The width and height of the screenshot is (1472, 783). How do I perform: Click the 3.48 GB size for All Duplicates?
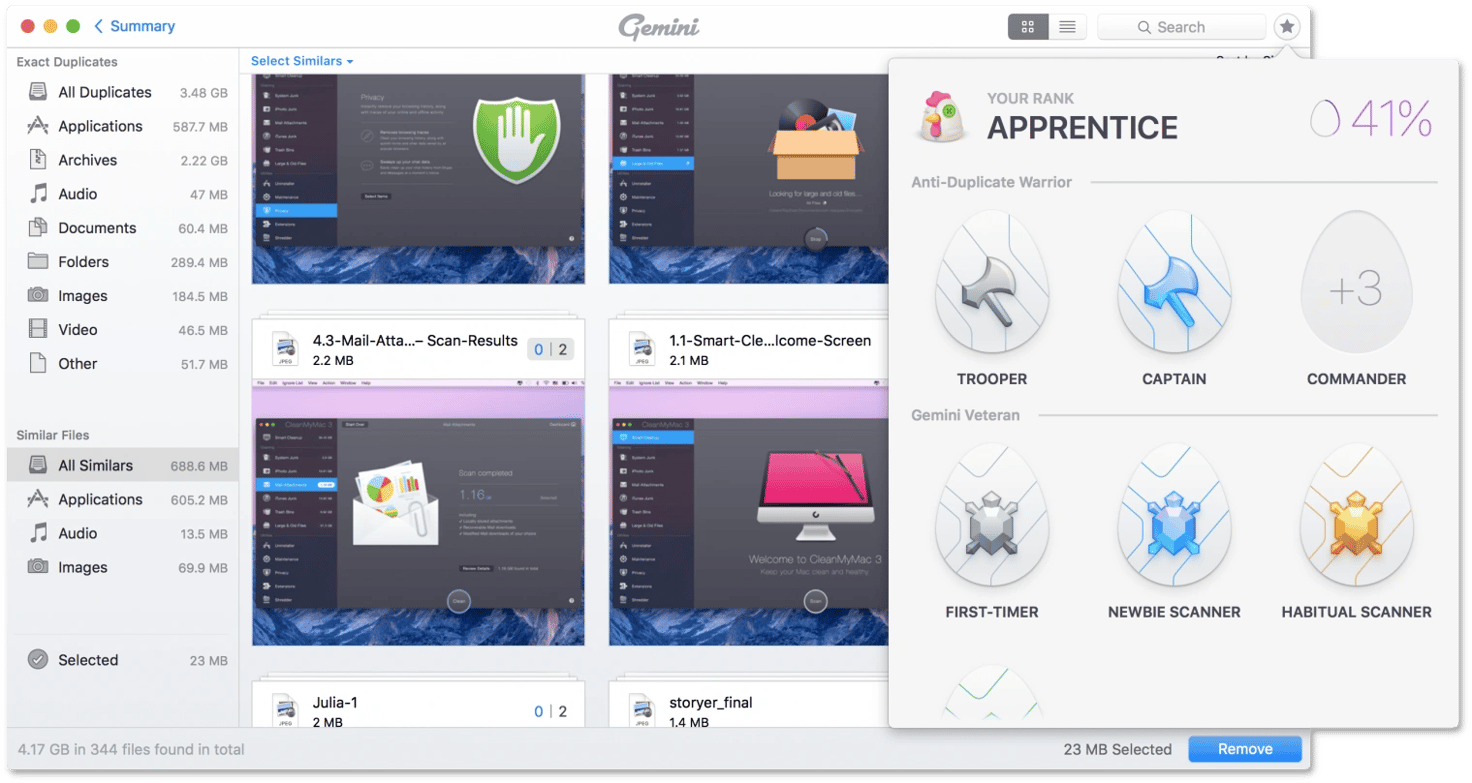coord(203,93)
